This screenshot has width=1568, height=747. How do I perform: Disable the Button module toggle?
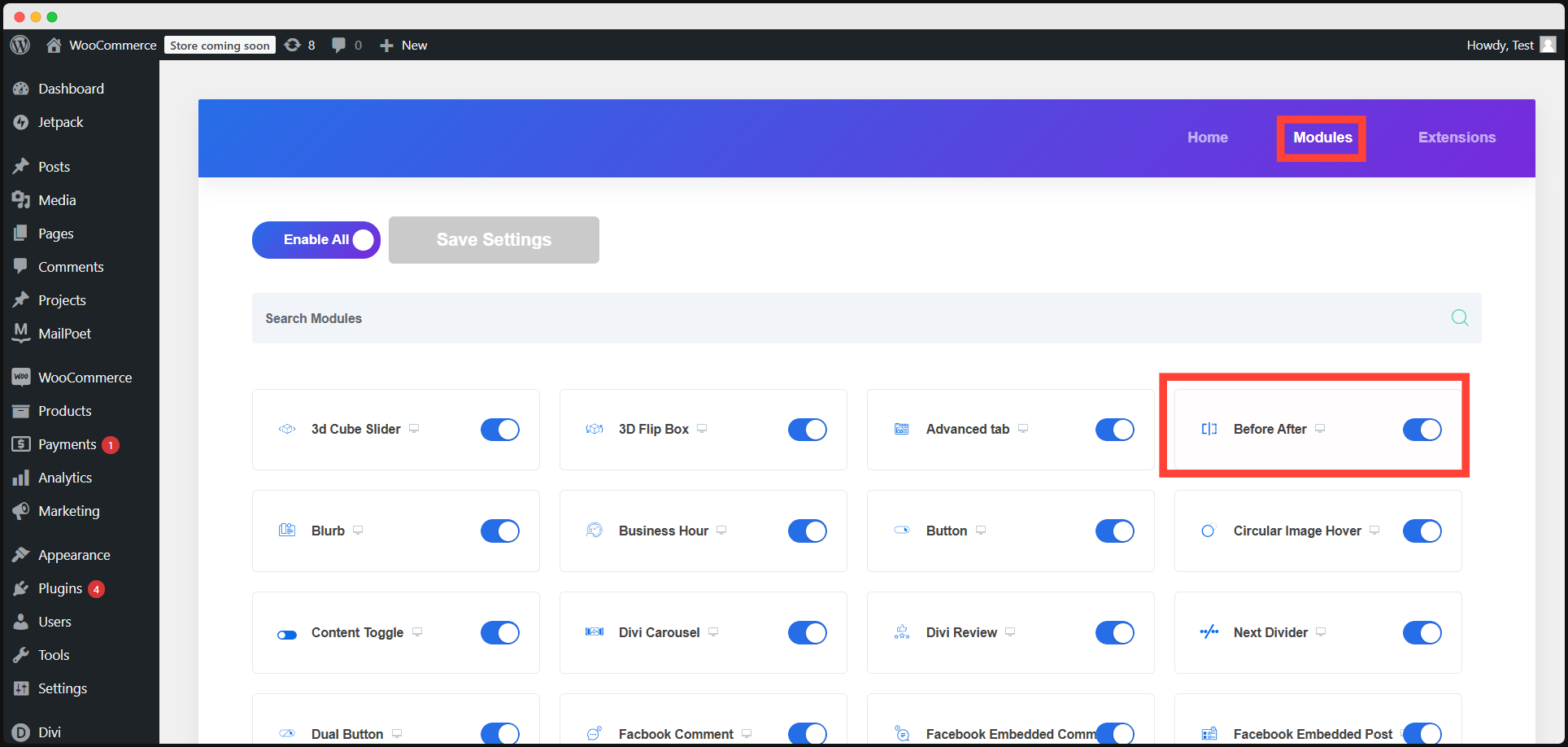pyautogui.click(x=1115, y=531)
